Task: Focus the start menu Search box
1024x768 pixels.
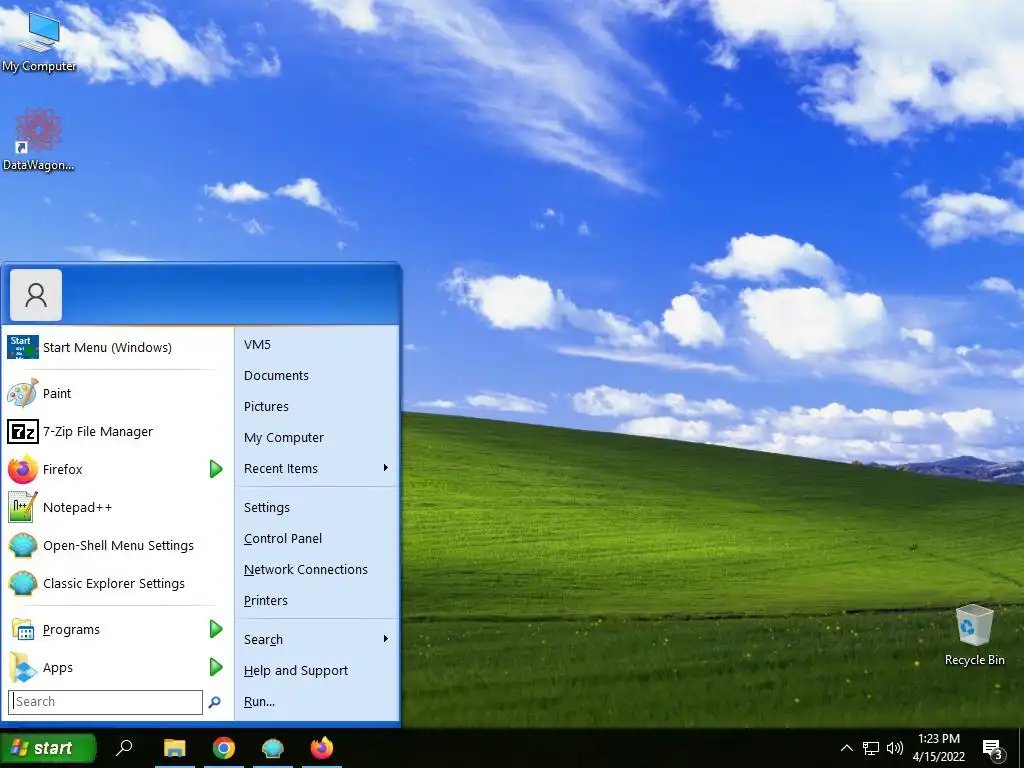Action: (106, 701)
